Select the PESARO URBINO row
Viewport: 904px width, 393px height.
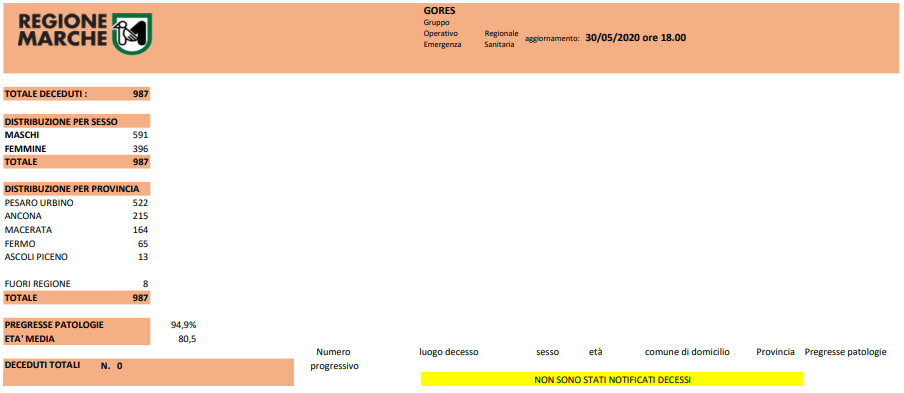tap(77, 203)
